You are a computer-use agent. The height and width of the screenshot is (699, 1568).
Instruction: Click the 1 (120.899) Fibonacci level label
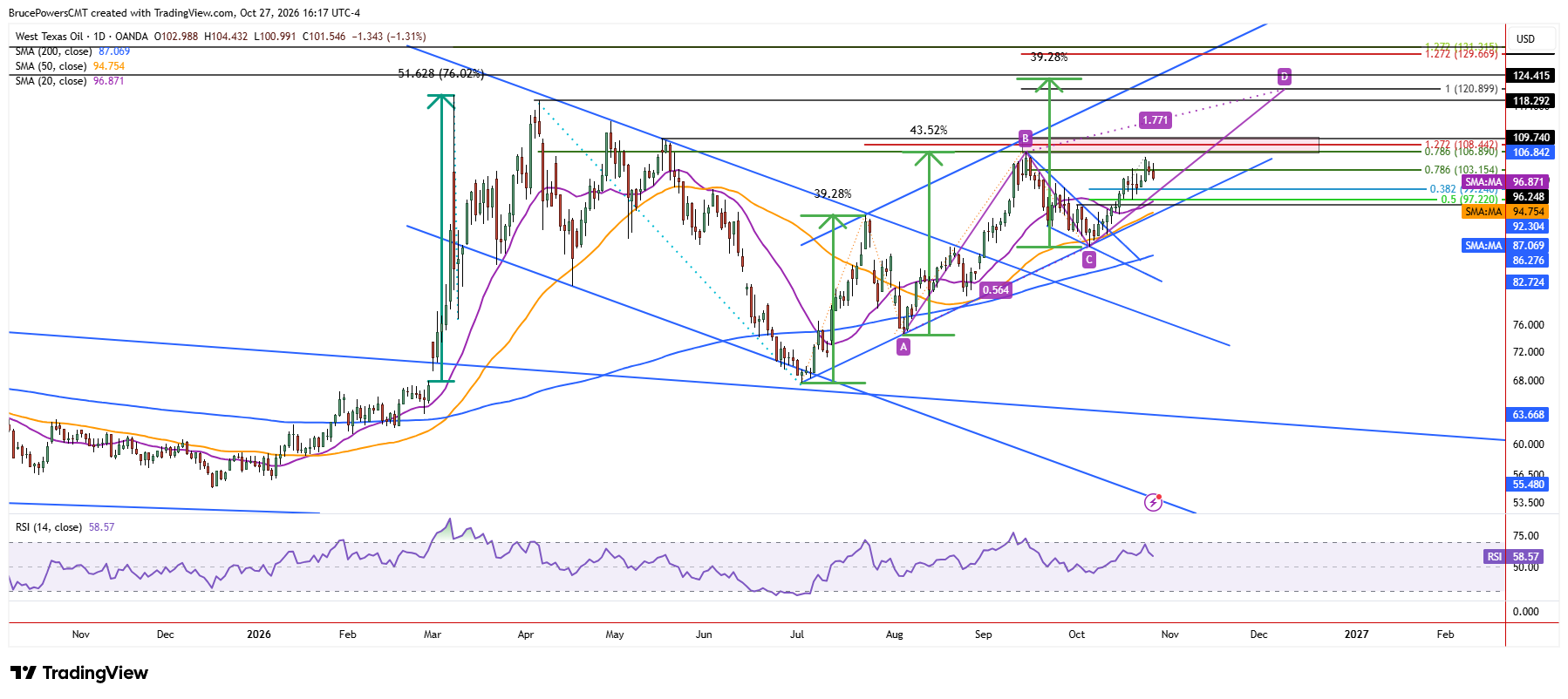point(1471,89)
